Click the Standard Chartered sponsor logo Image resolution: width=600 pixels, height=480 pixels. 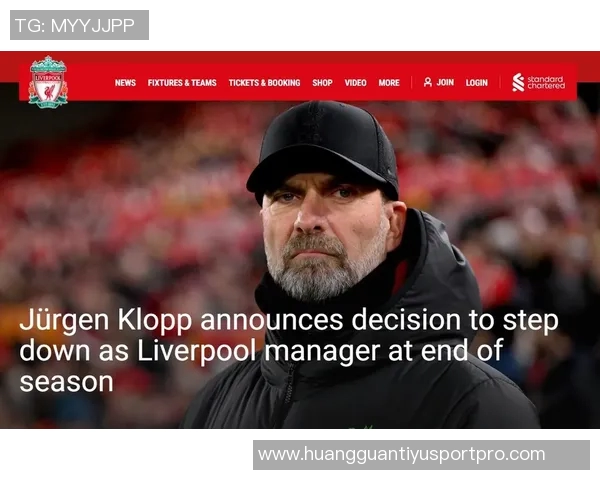point(538,82)
